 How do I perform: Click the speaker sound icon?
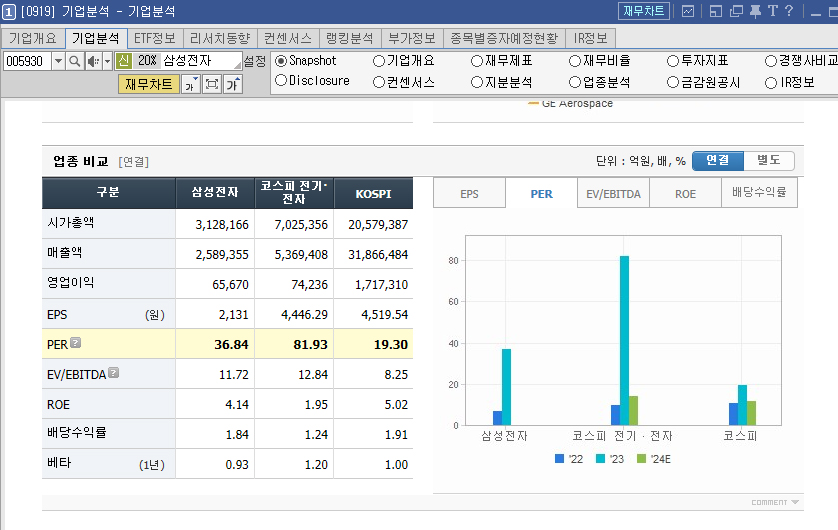click(94, 61)
